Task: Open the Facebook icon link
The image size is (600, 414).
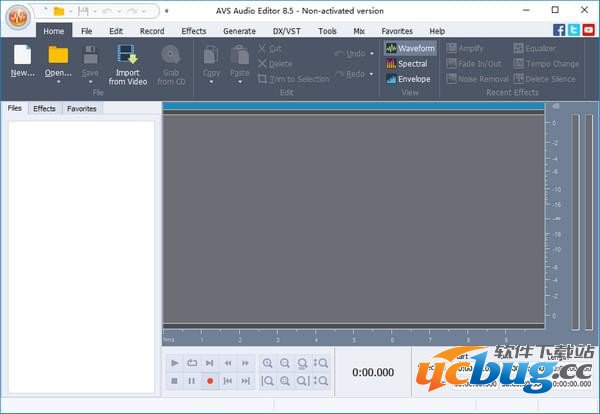Action: (559, 30)
